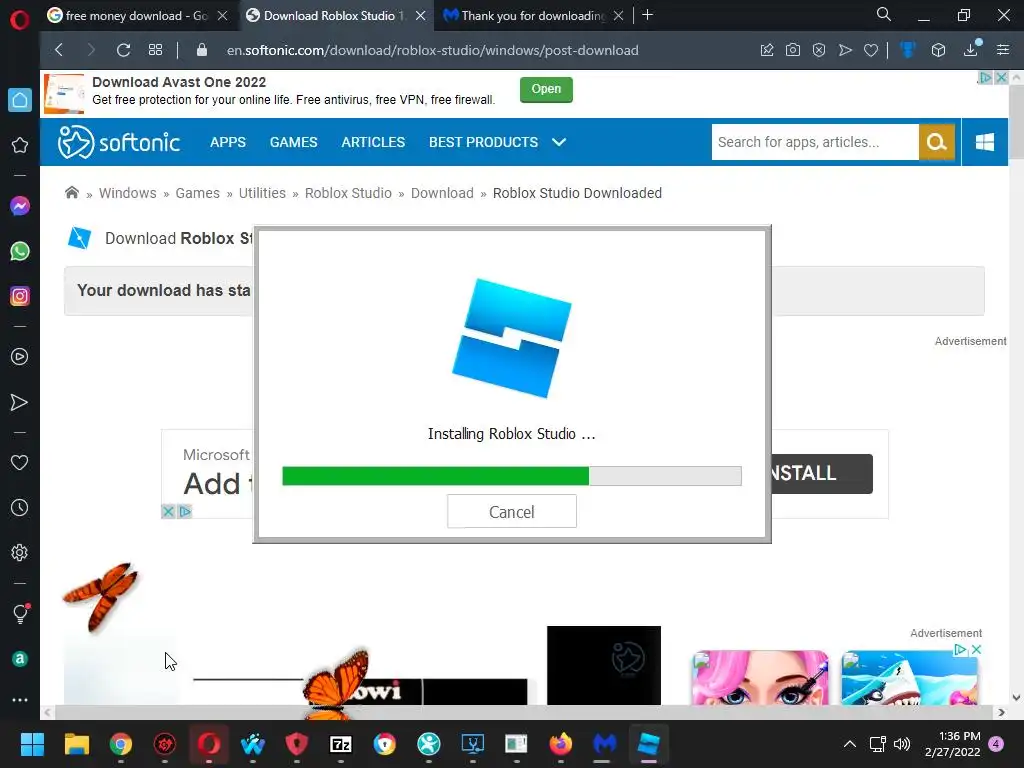Click the Windows breadcrumb link
Screen dimensions: 1024x768
click(x=127, y=193)
